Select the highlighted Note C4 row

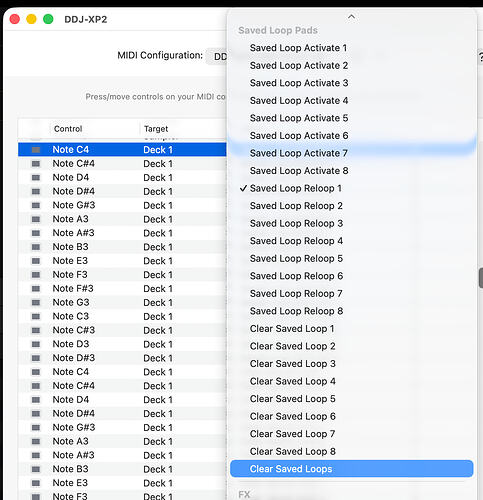[x=122, y=150]
